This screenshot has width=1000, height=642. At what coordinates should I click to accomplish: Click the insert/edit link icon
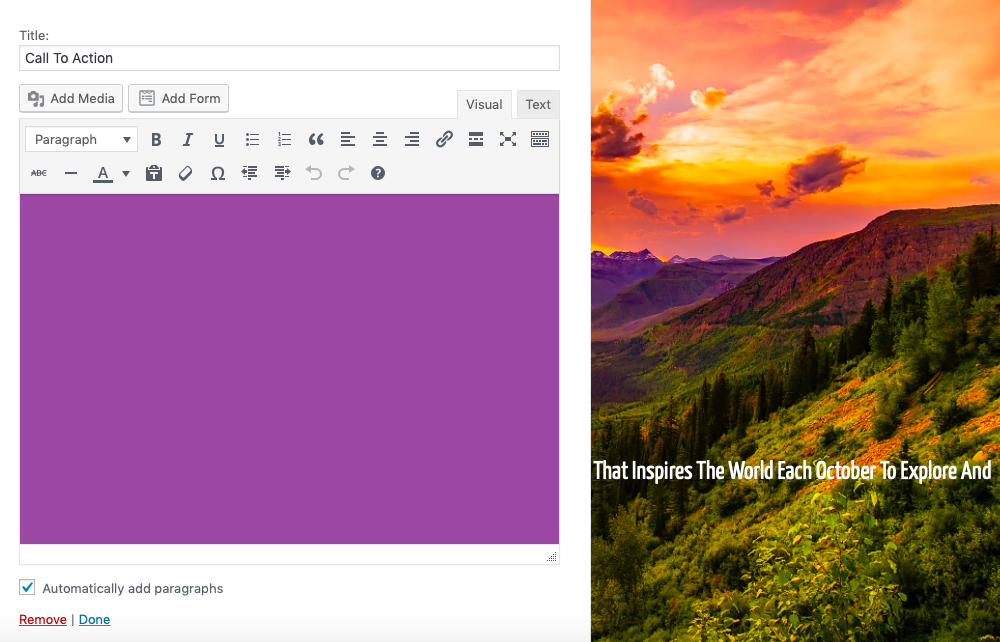(x=444, y=140)
